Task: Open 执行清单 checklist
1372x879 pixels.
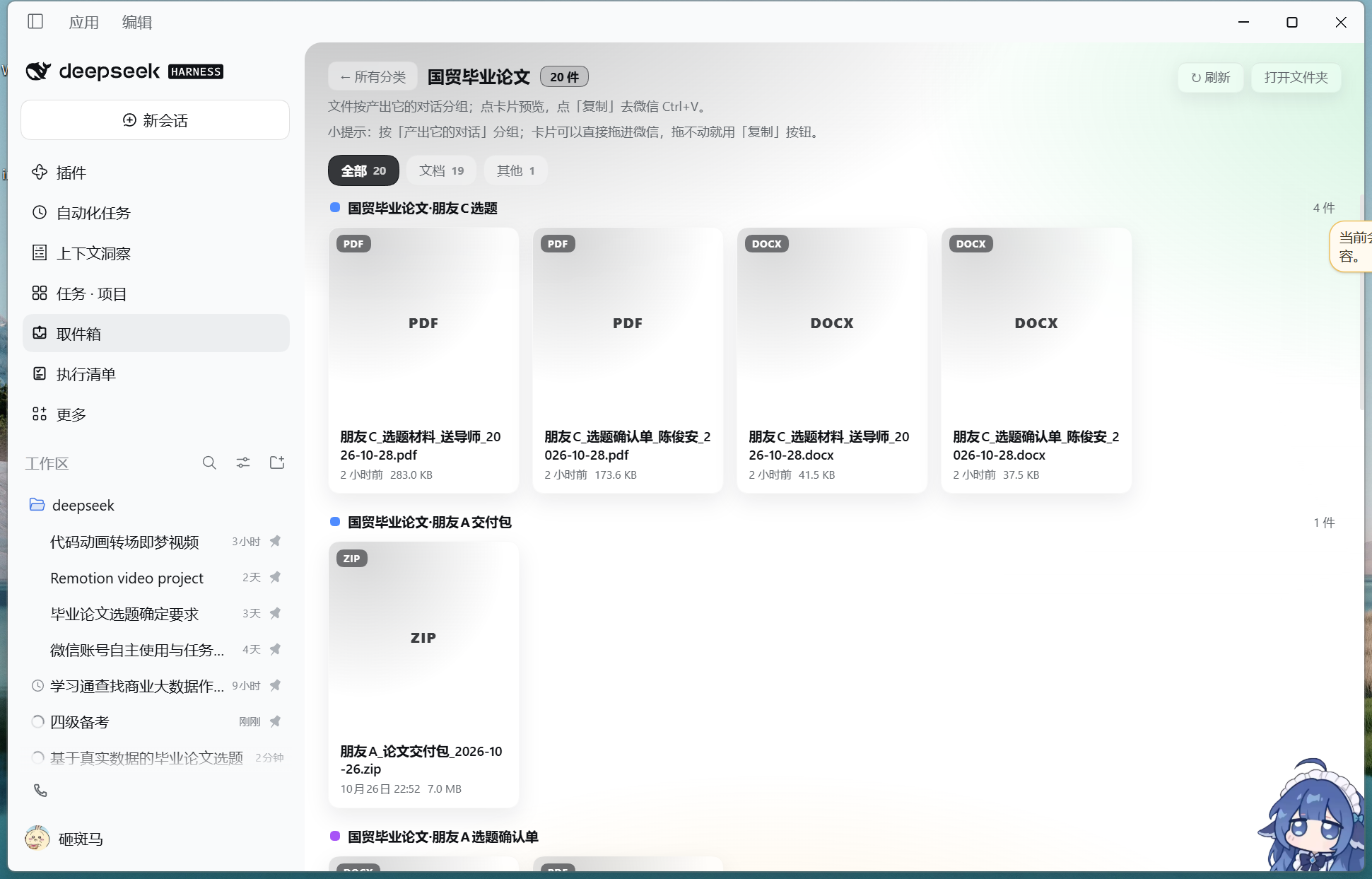Action: [156, 374]
